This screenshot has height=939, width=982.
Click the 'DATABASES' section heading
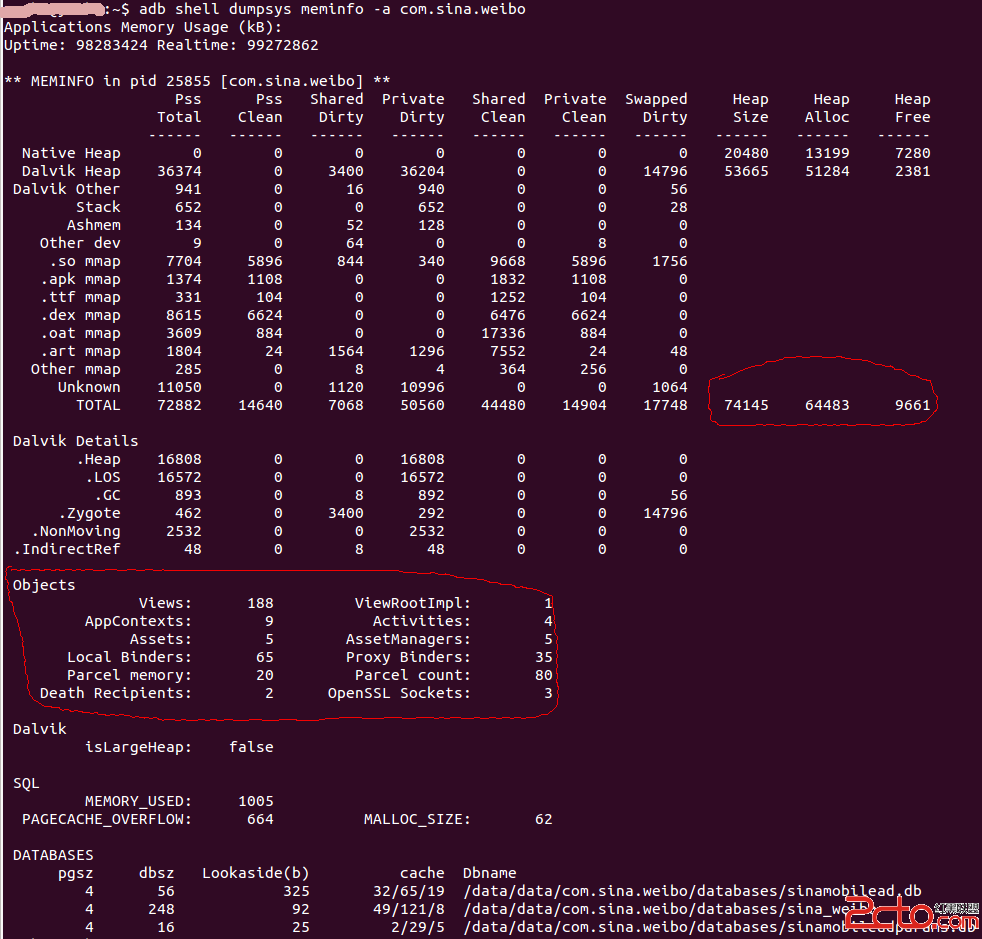53,856
